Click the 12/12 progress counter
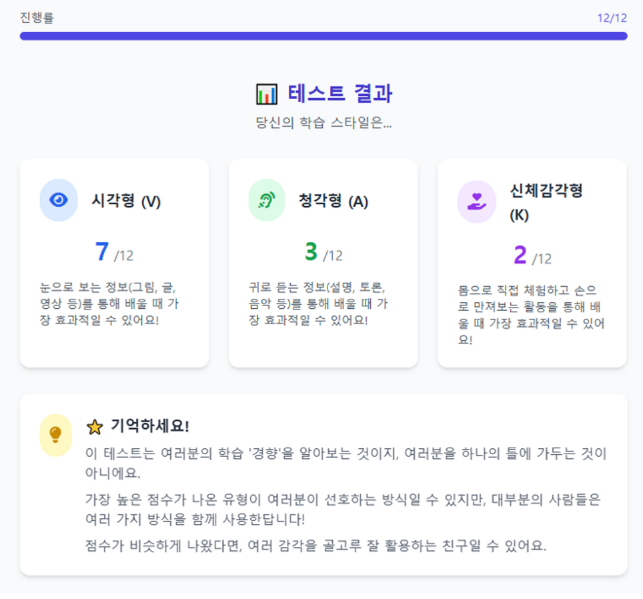Viewport: 643px width, 599px height. (x=611, y=17)
